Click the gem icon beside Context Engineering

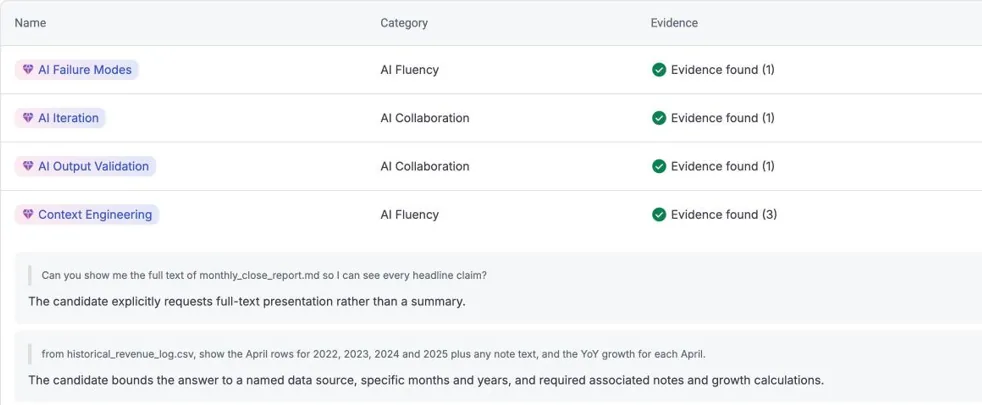coord(28,214)
